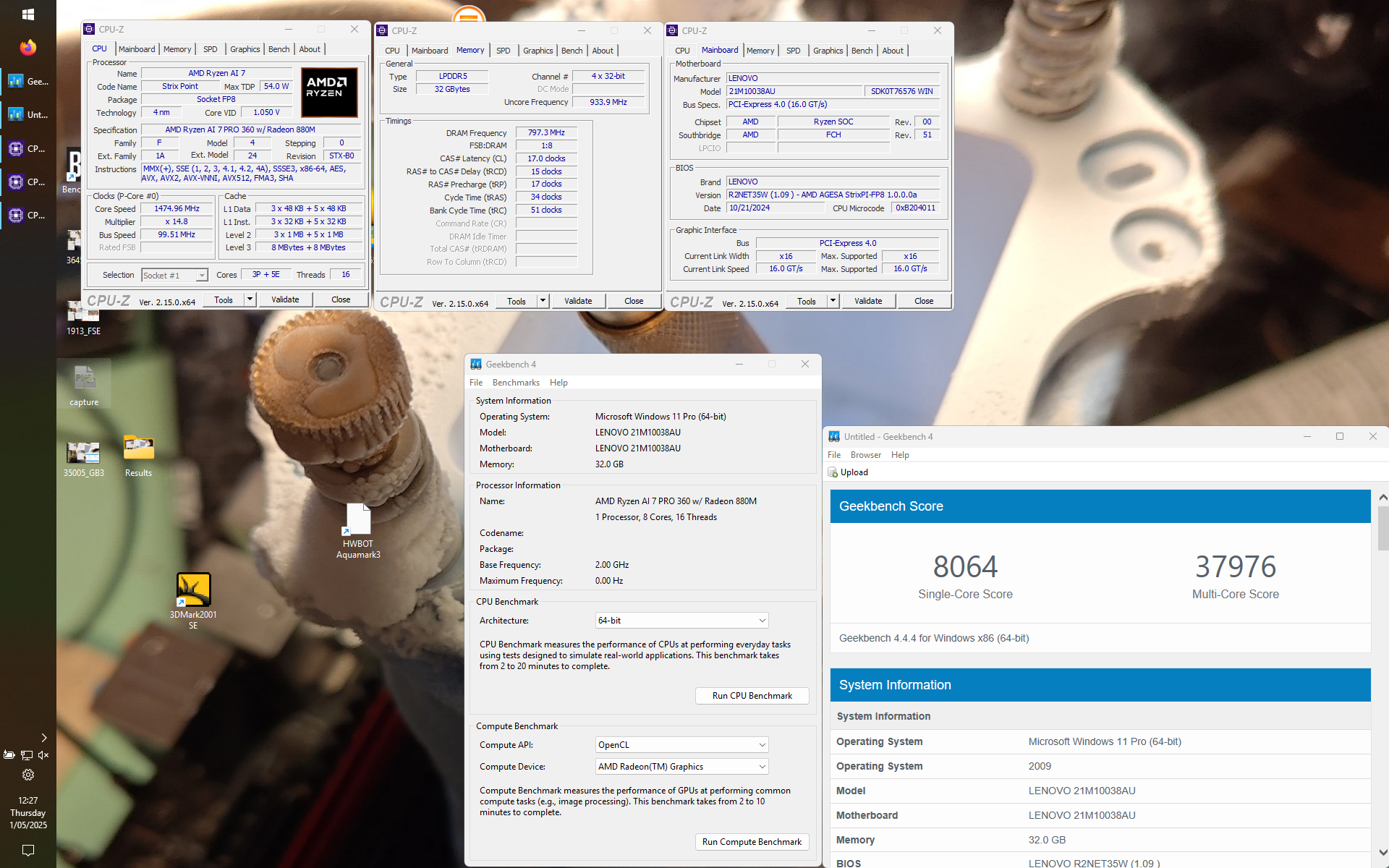Viewport: 1389px width, 868px height.
Task: Click Geekbench results scrollbar up arrow
Action: 1382,497
